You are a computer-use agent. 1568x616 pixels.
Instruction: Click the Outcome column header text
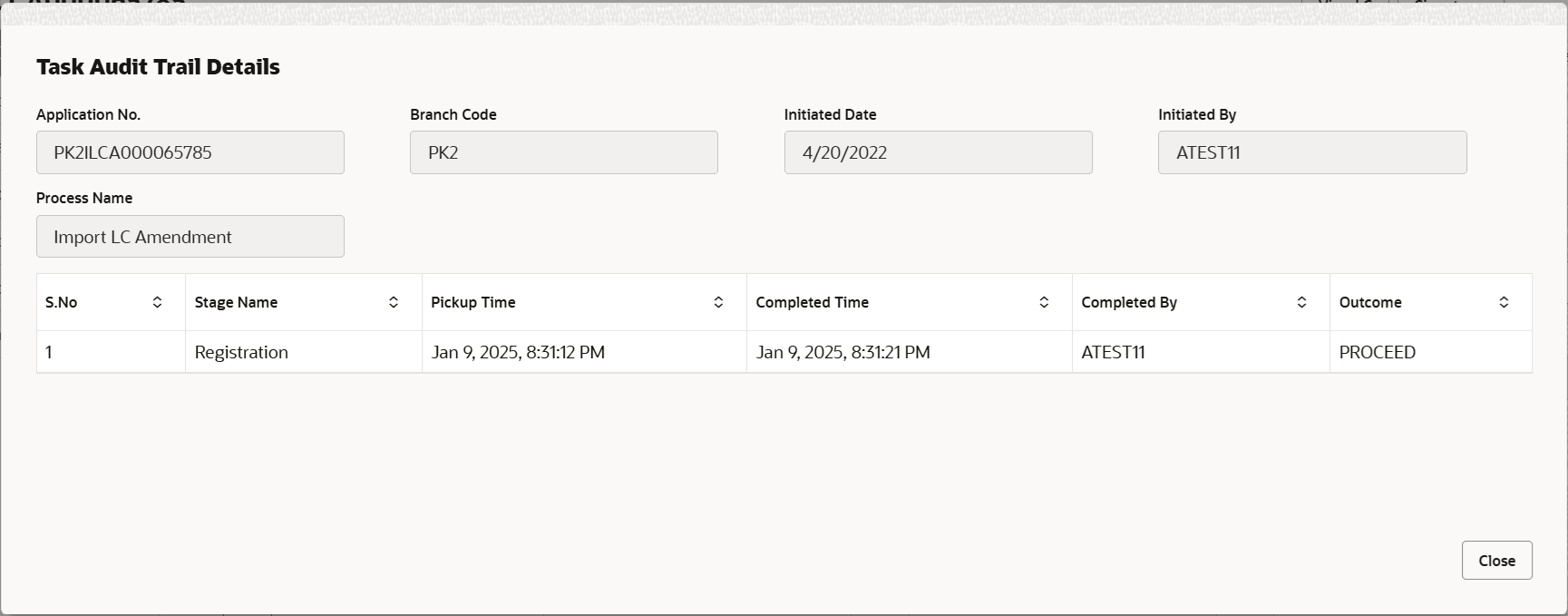[1369, 302]
